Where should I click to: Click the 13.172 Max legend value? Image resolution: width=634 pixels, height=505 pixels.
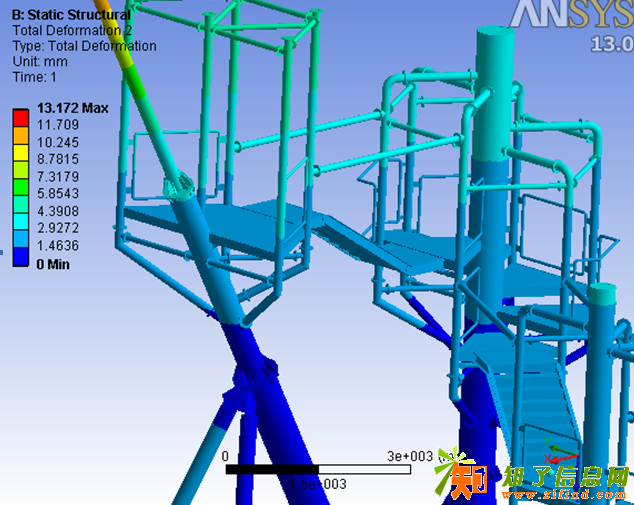point(71,108)
